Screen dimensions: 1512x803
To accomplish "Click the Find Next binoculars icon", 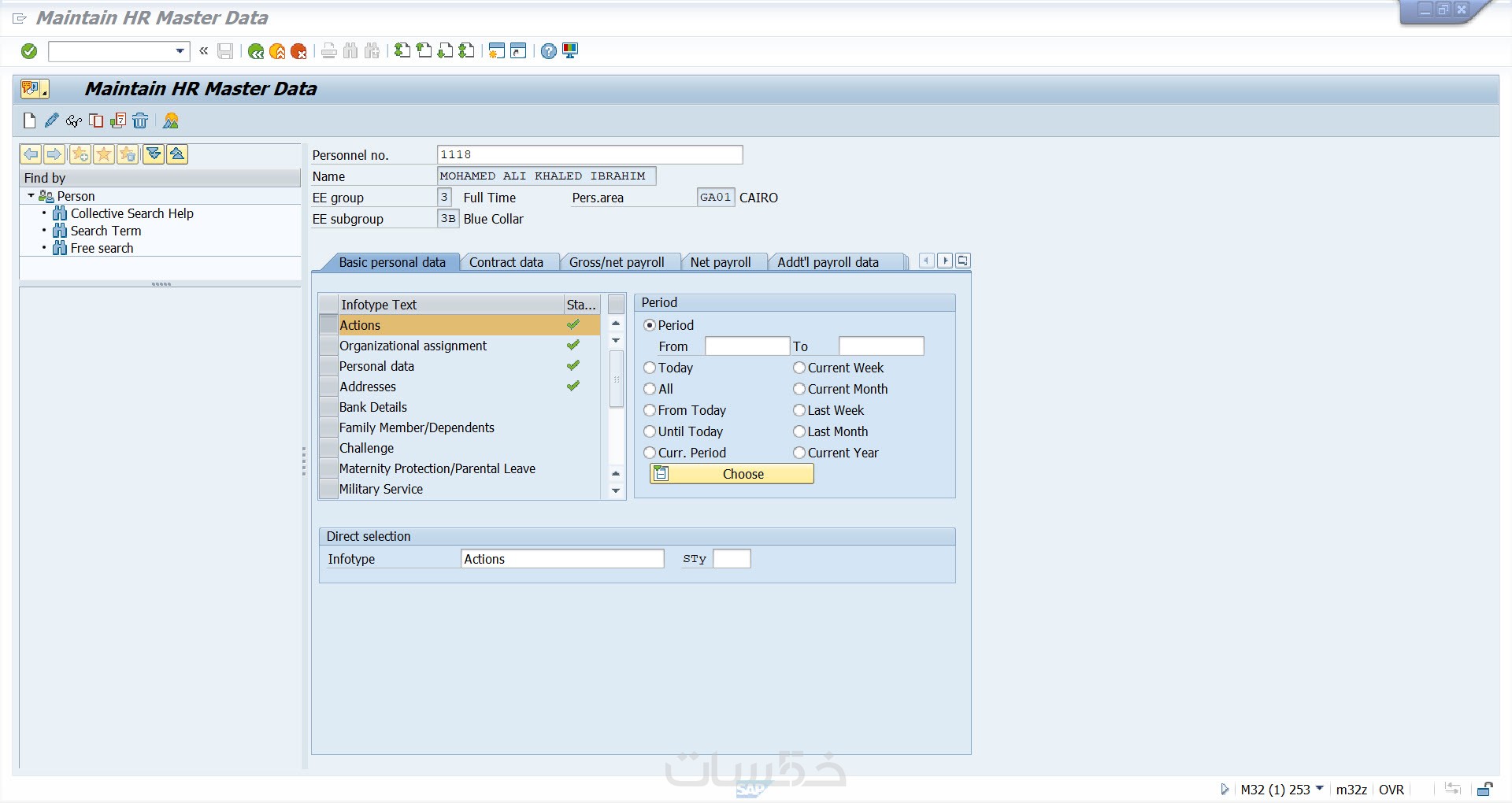I will point(372,51).
